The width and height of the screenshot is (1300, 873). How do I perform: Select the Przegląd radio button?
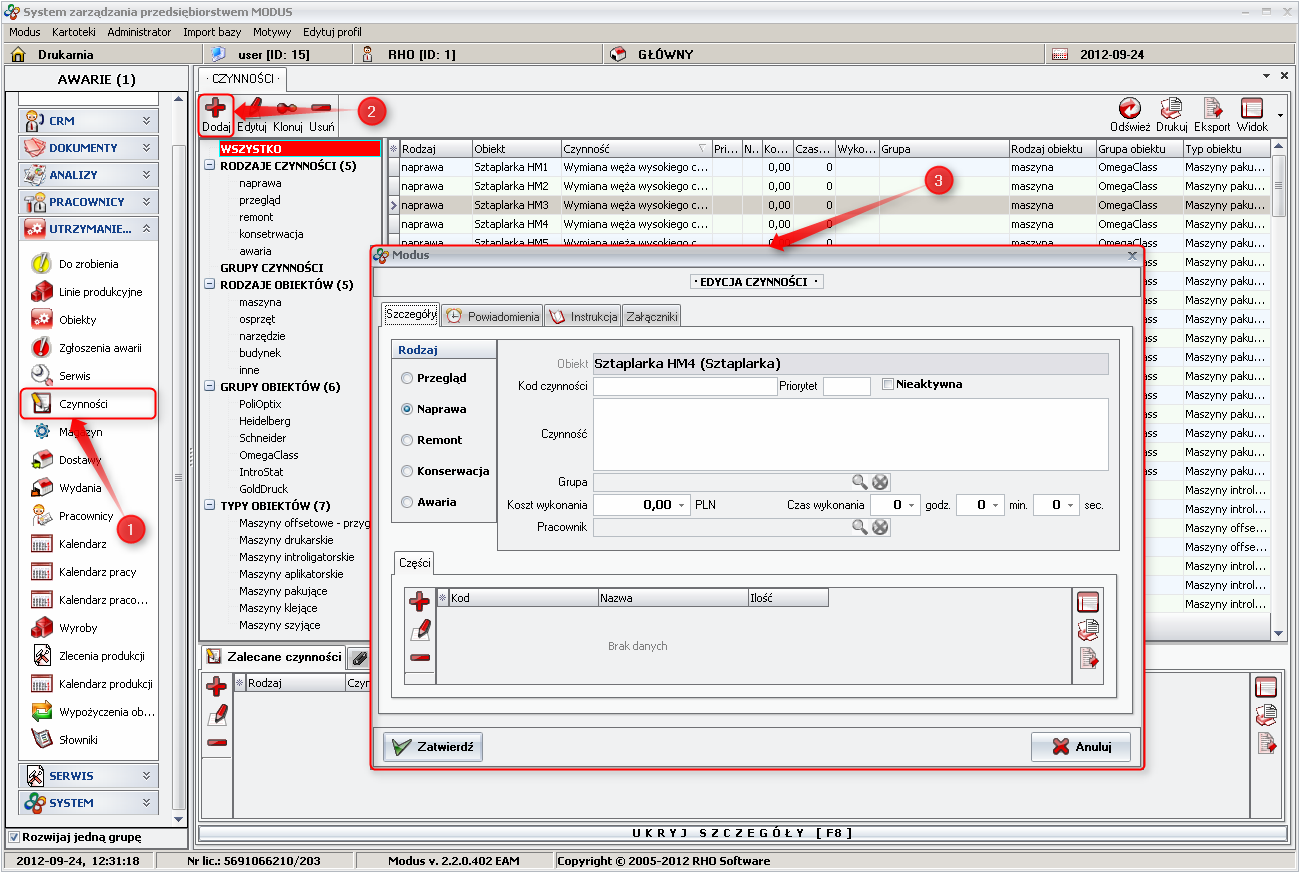[407, 378]
